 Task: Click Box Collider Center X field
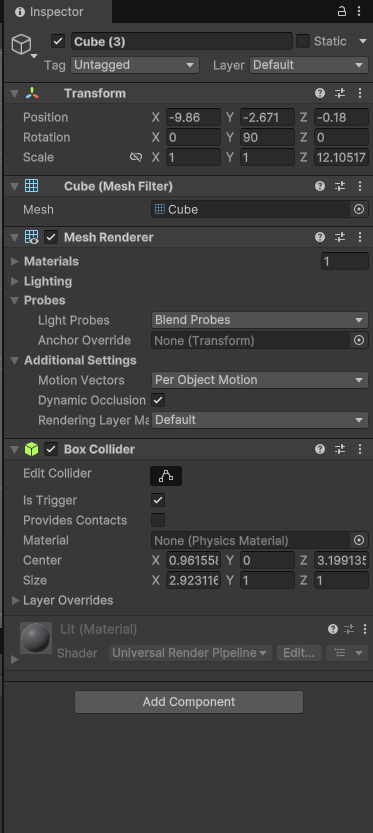tap(193, 560)
